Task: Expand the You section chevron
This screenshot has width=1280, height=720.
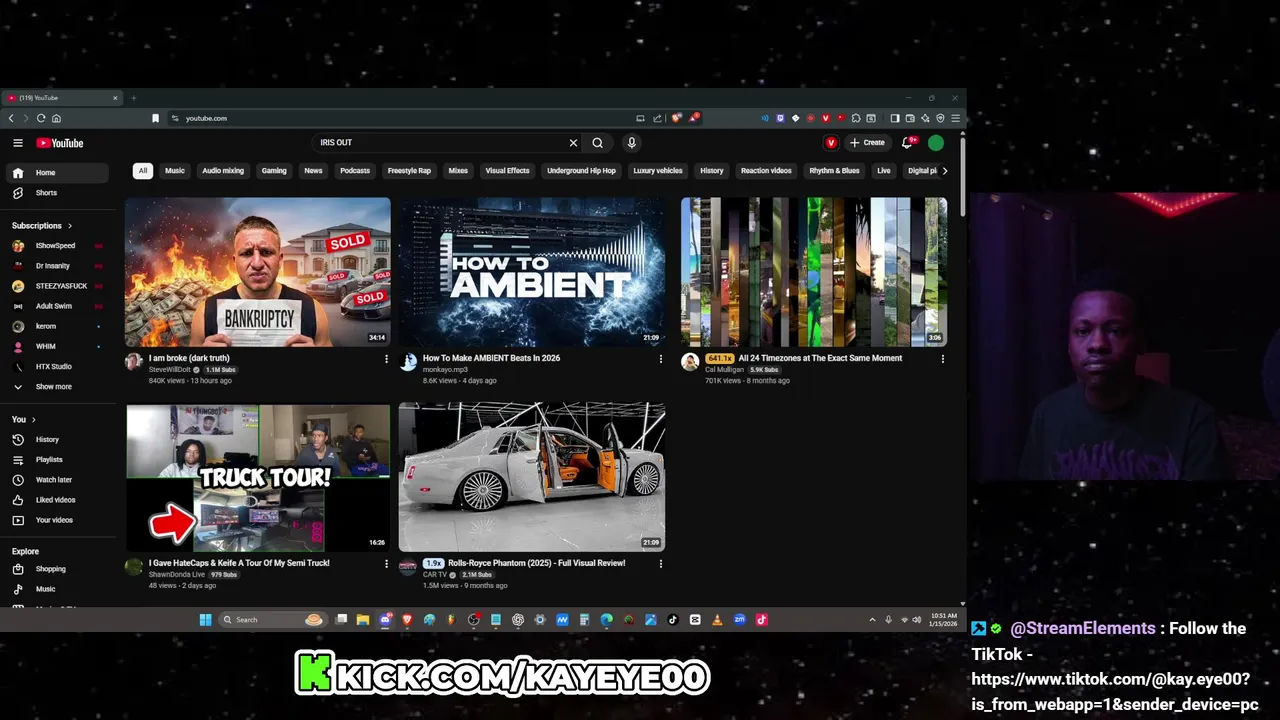Action: (x=33, y=420)
